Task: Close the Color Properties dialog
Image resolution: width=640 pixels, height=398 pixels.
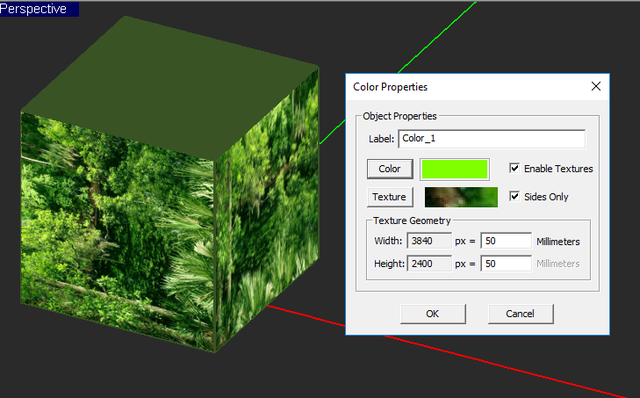Action: click(x=596, y=86)
